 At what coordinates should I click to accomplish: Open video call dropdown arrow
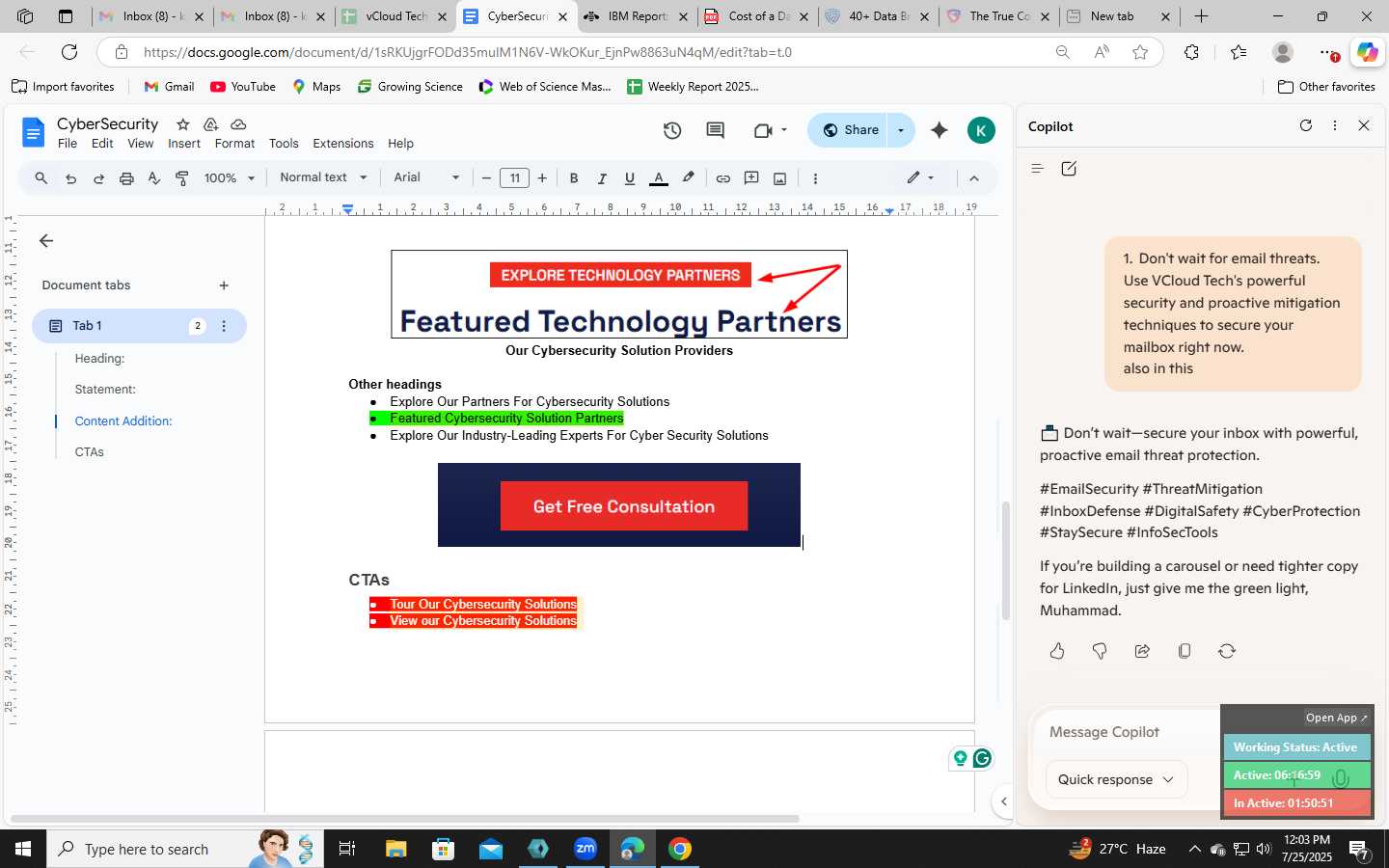(784, 130)
